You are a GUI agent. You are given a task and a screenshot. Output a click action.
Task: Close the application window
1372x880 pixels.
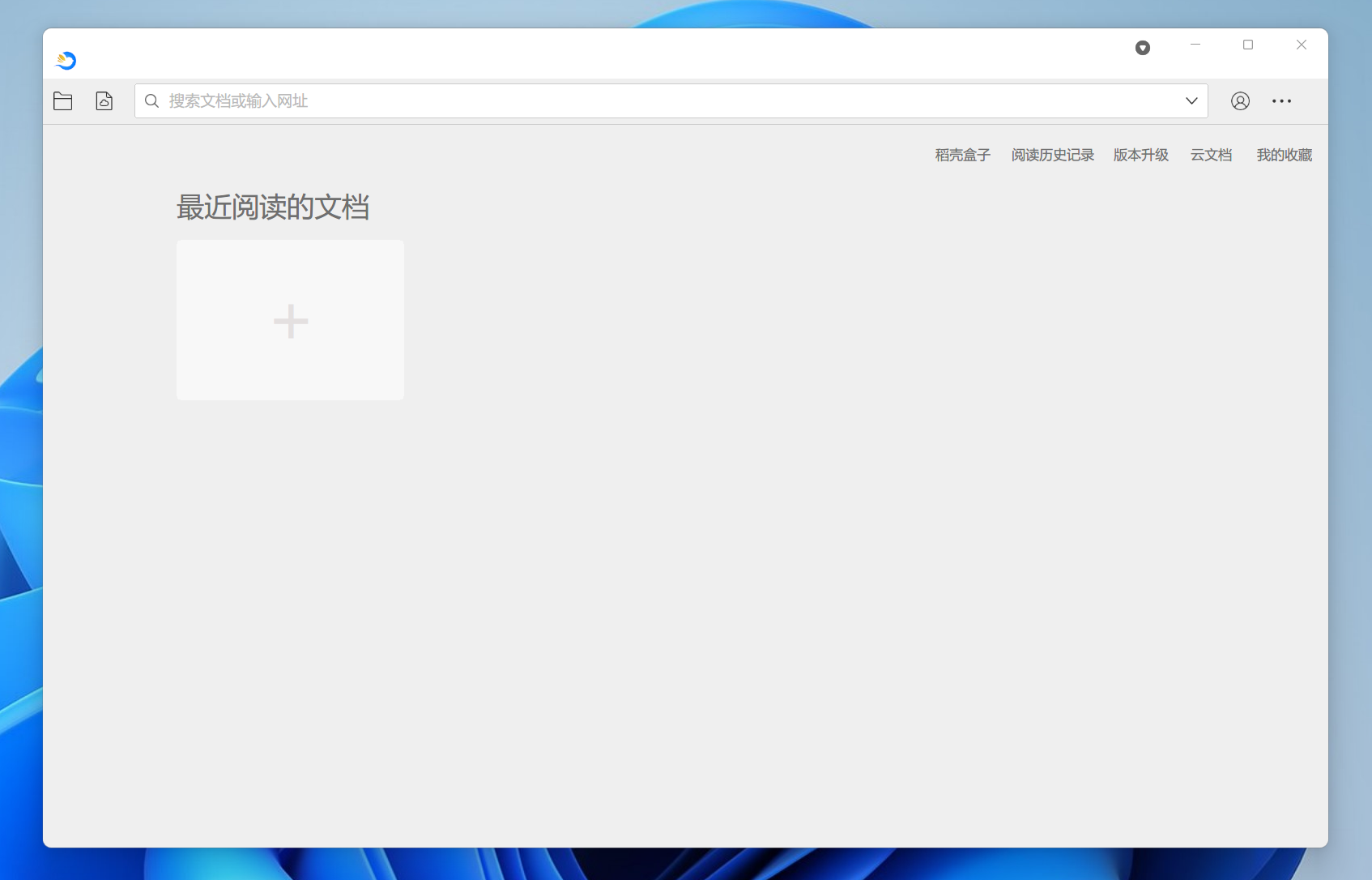(x=1302, y=45)
